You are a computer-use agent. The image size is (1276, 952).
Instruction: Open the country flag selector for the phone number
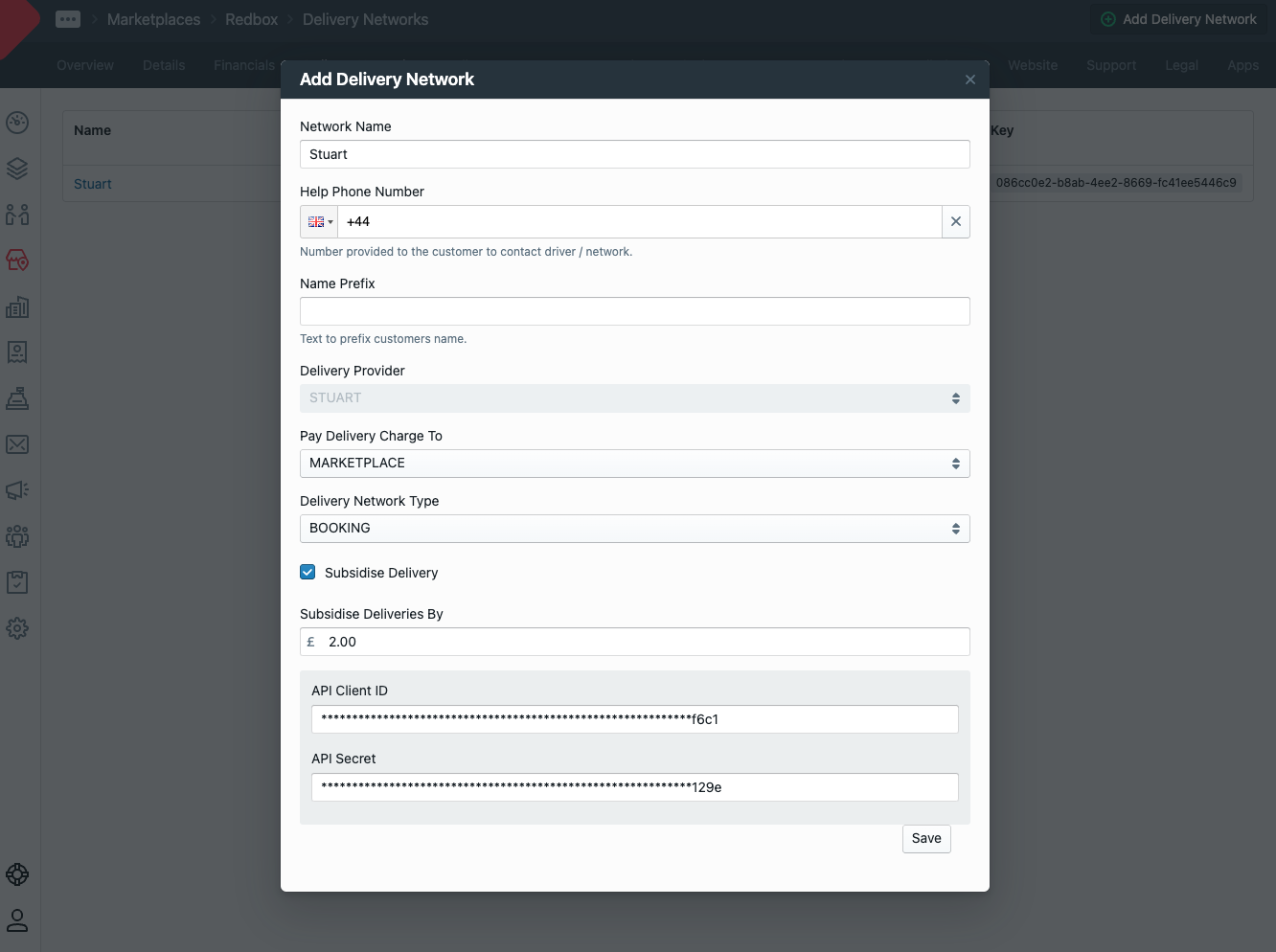point(318,221)
